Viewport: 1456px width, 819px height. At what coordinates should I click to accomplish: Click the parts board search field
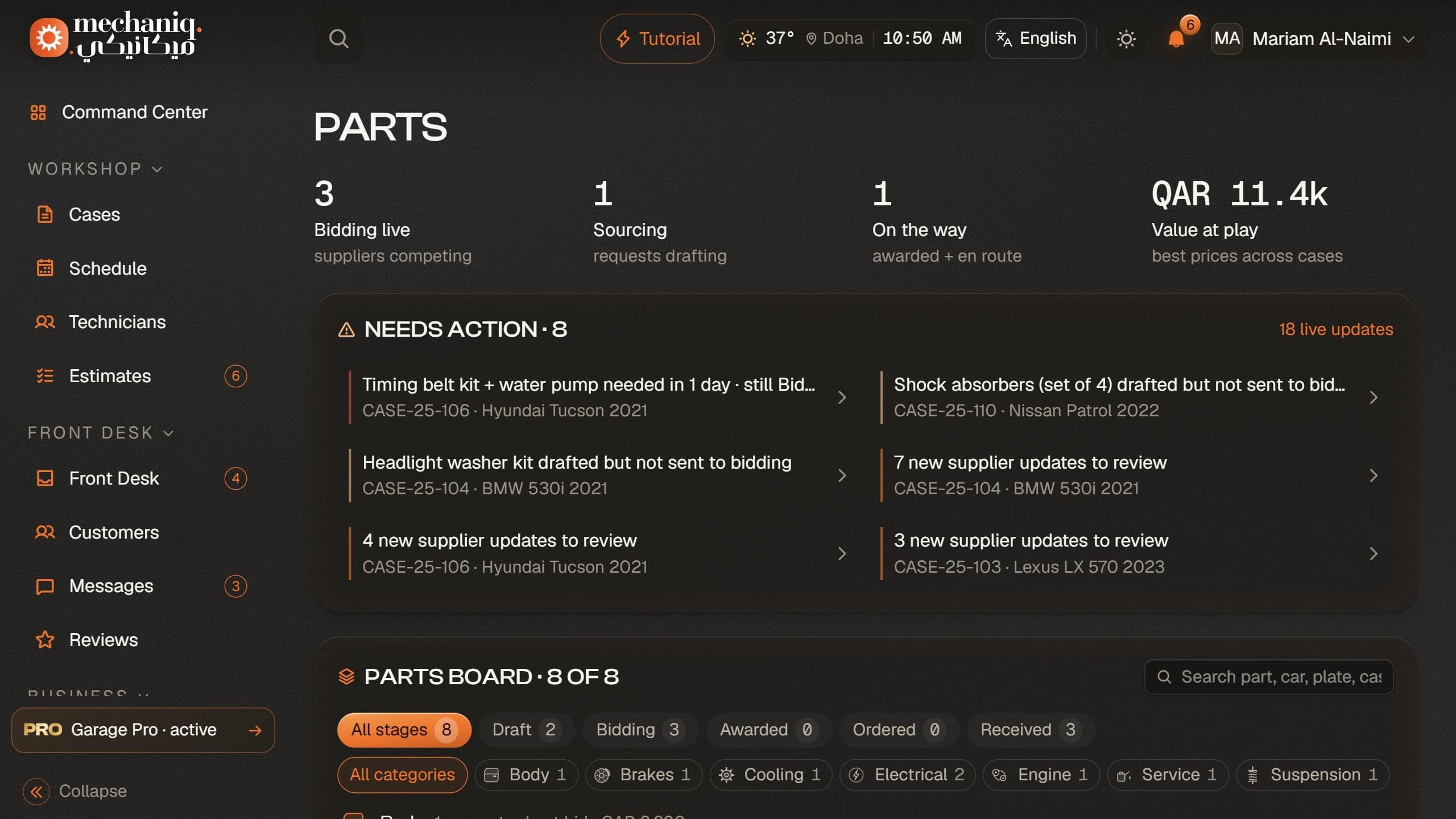(x=1269, y=677)
